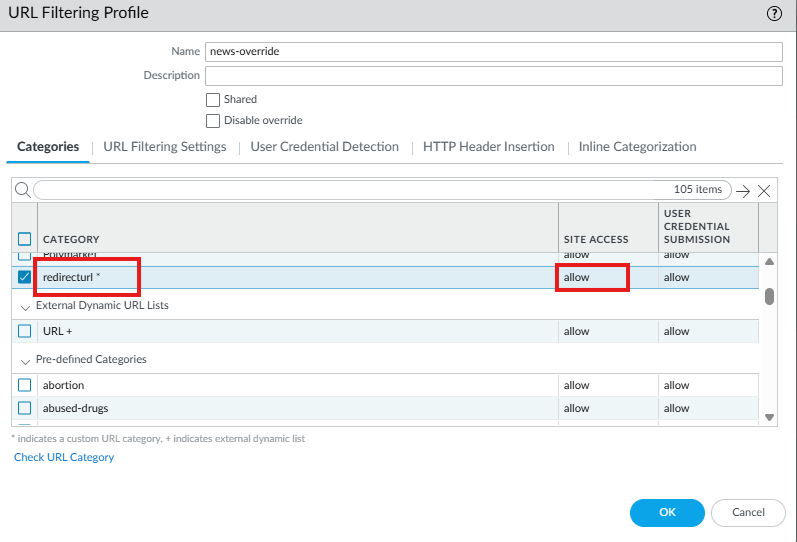
Task: Click the X icon to clear search
Action: (x=764, y=190)
